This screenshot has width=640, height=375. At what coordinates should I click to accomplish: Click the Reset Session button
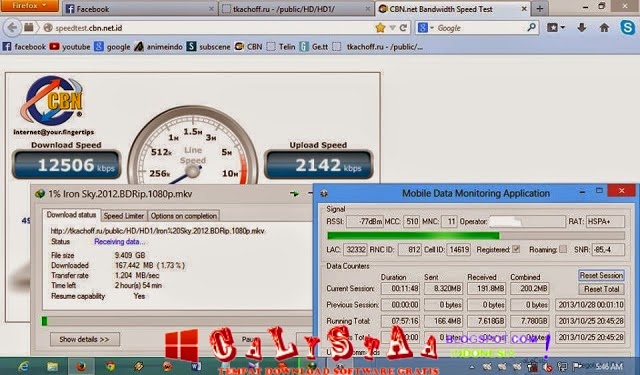tap(601, 275)
